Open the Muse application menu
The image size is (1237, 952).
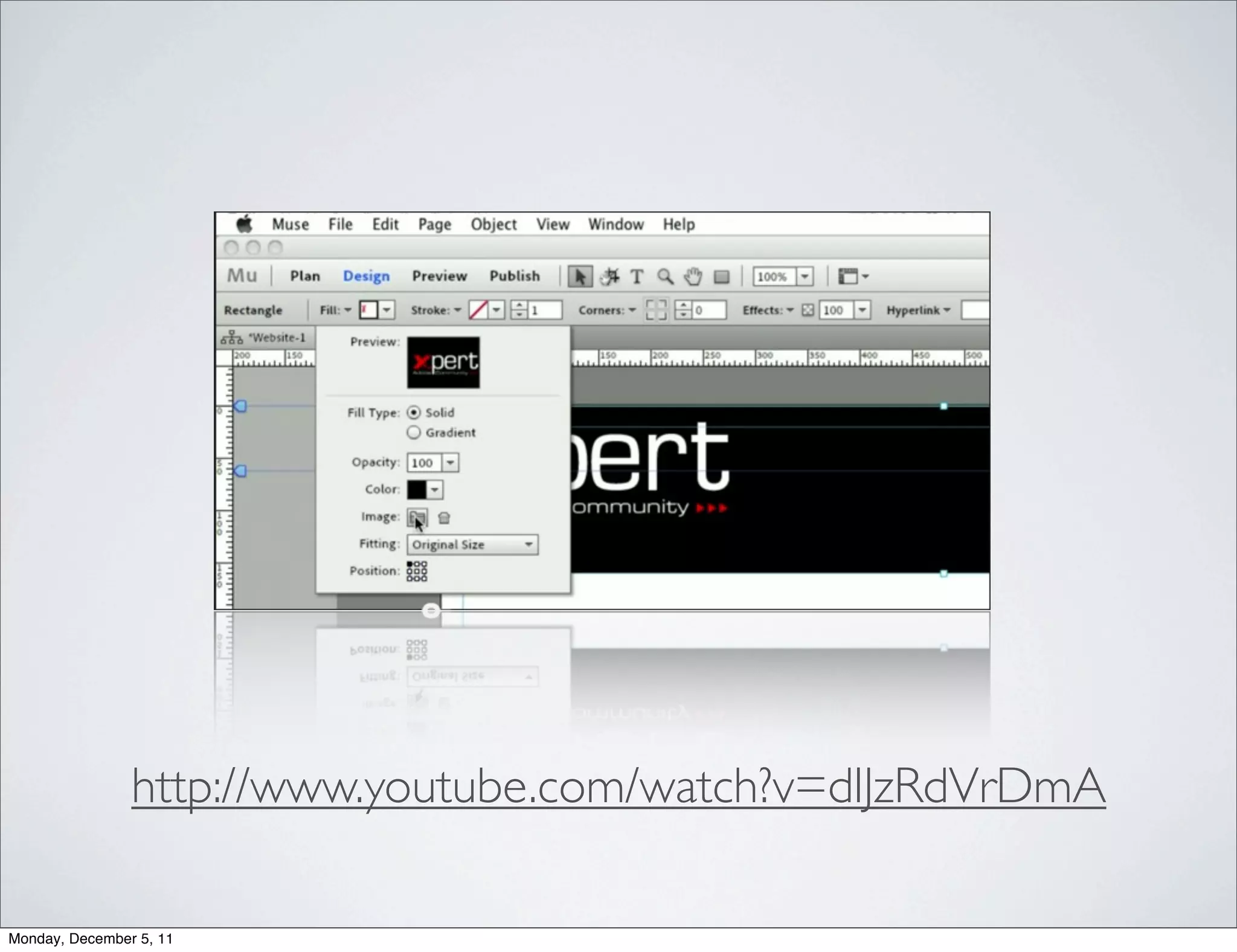coord(291,224)
